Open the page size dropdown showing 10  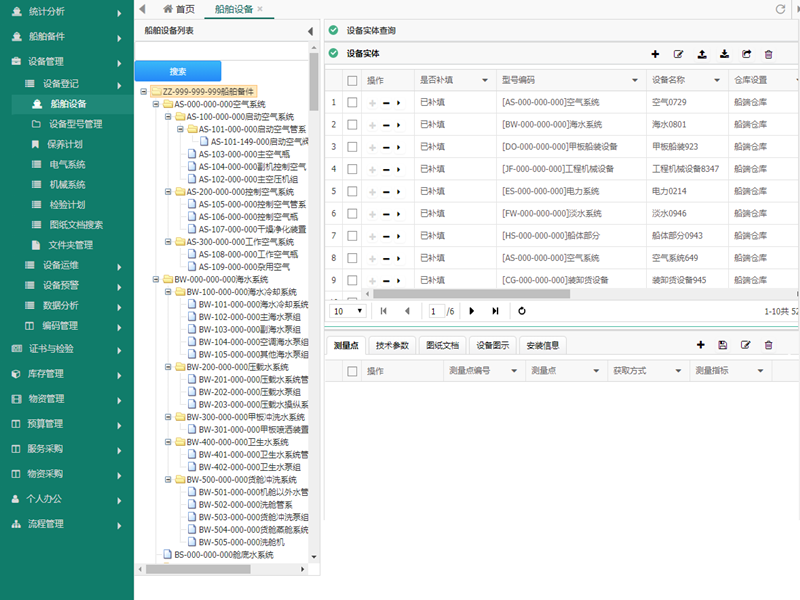tap(348, 311)
